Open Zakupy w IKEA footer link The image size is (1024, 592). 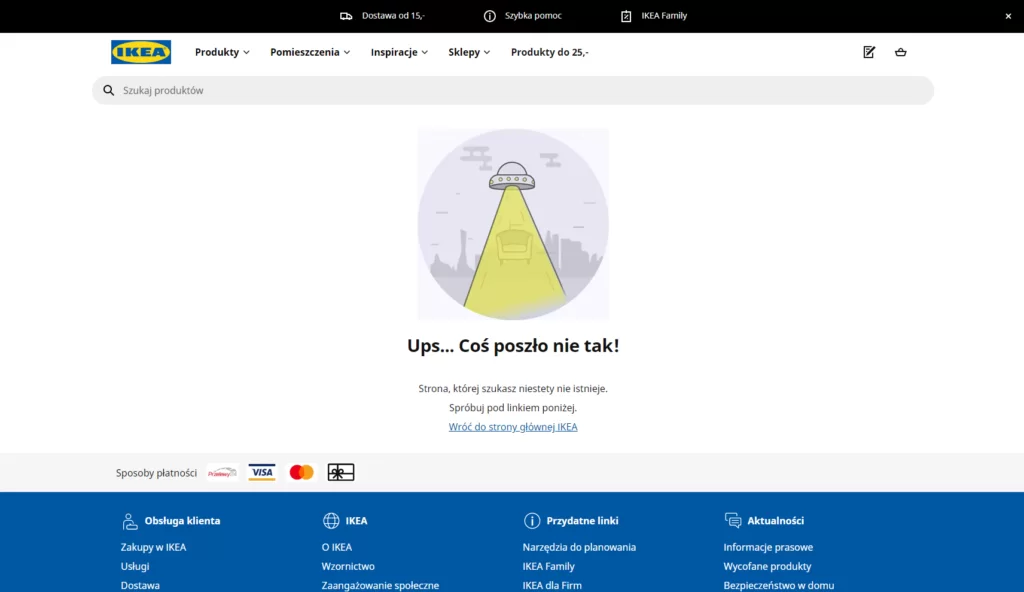tap(153, 547)
